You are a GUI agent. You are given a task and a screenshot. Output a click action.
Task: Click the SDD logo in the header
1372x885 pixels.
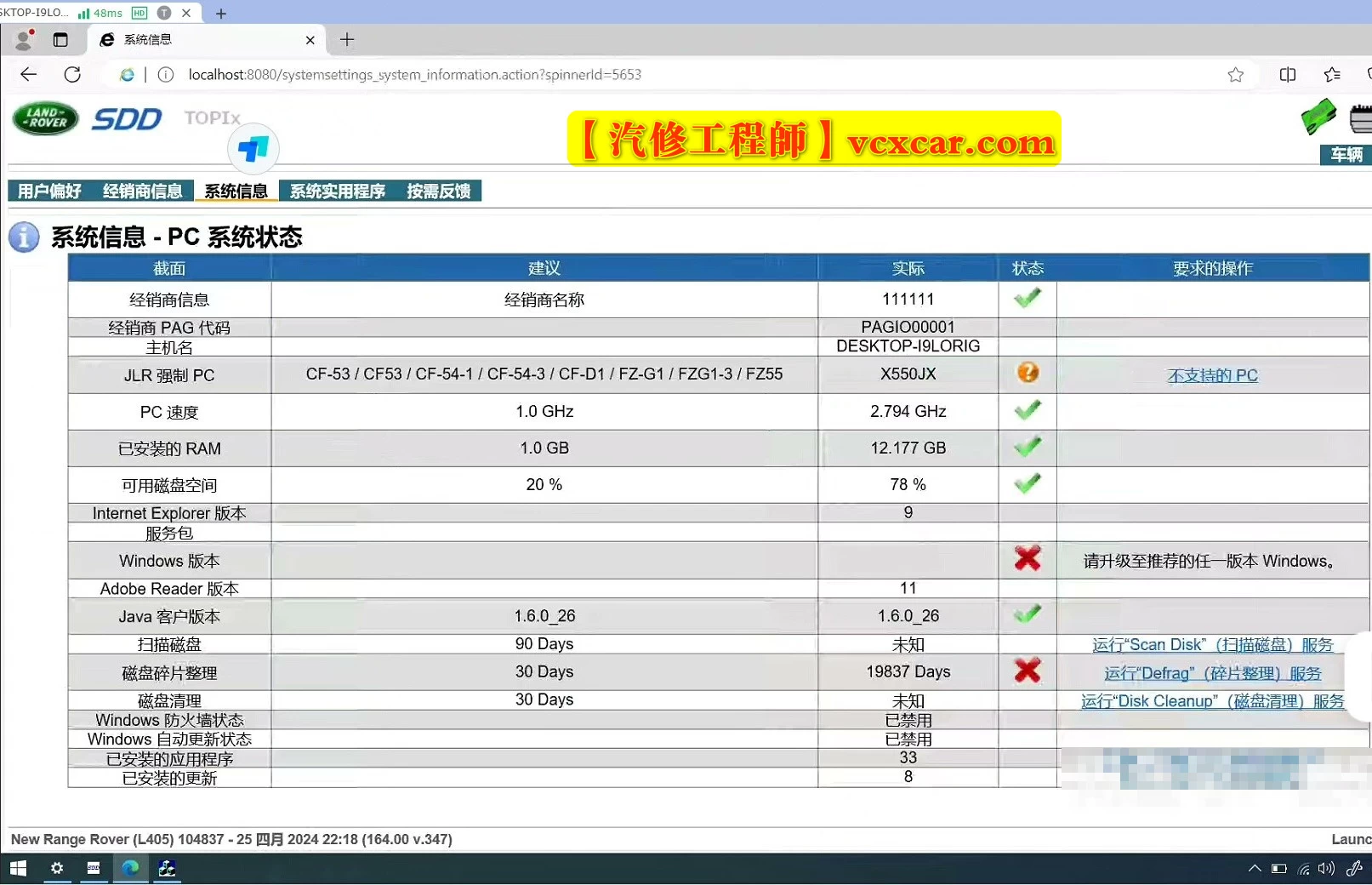click(126, 119)
